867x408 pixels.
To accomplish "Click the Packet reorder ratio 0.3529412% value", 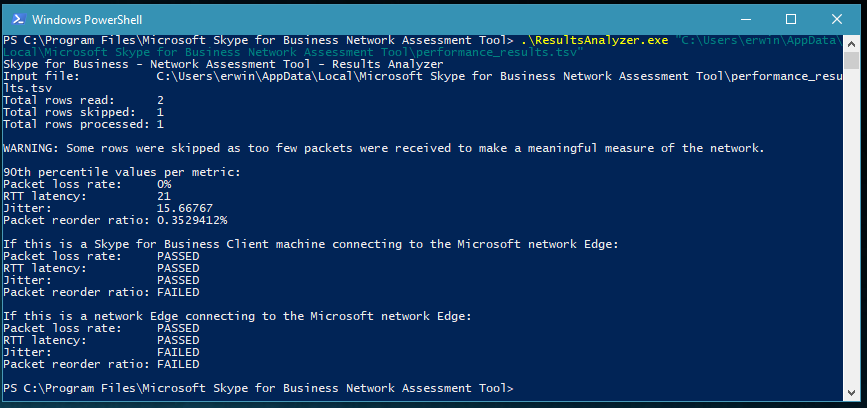I will (192, 220).
